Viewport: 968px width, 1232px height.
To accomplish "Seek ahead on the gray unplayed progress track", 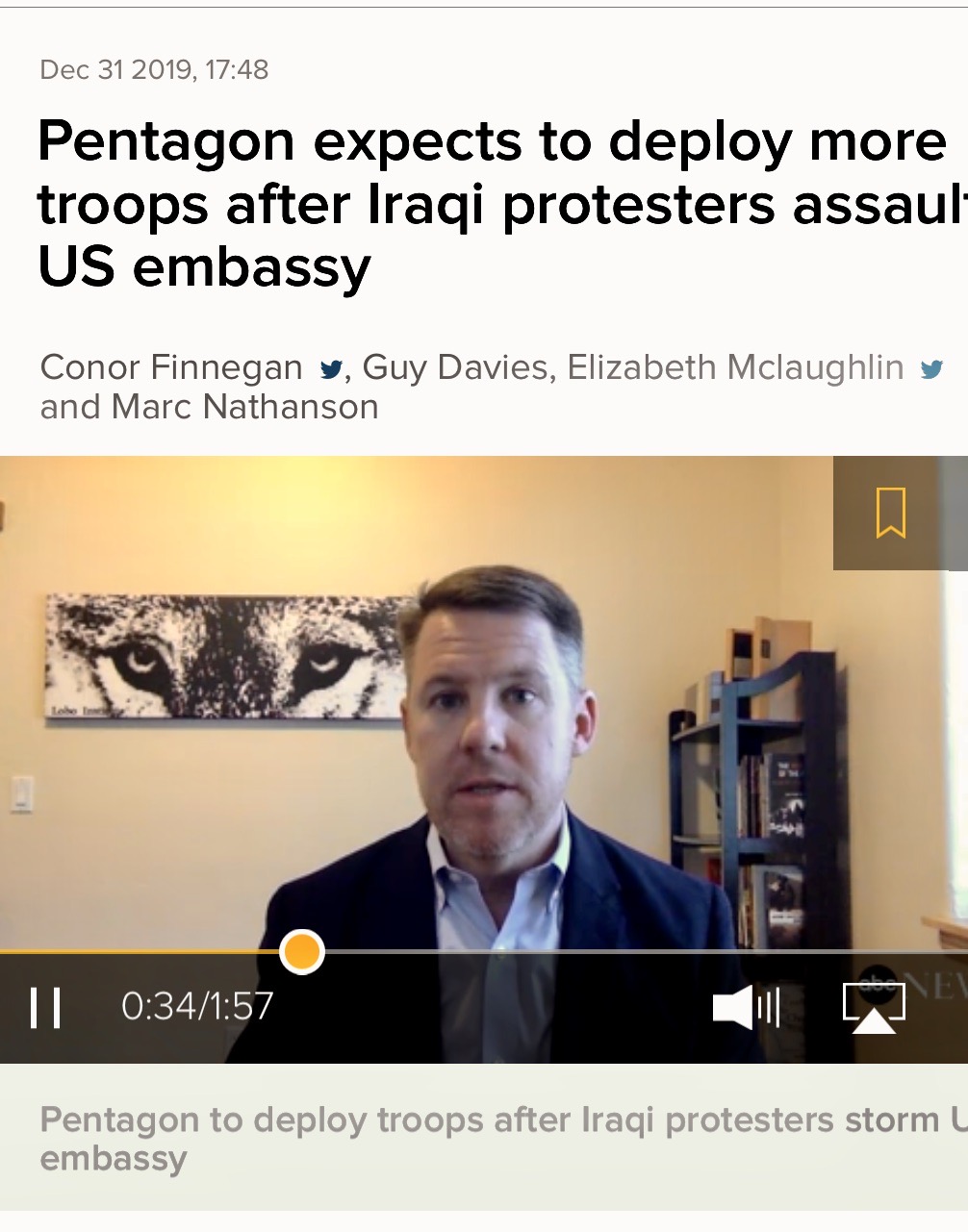I will click(x=635, y=952).
